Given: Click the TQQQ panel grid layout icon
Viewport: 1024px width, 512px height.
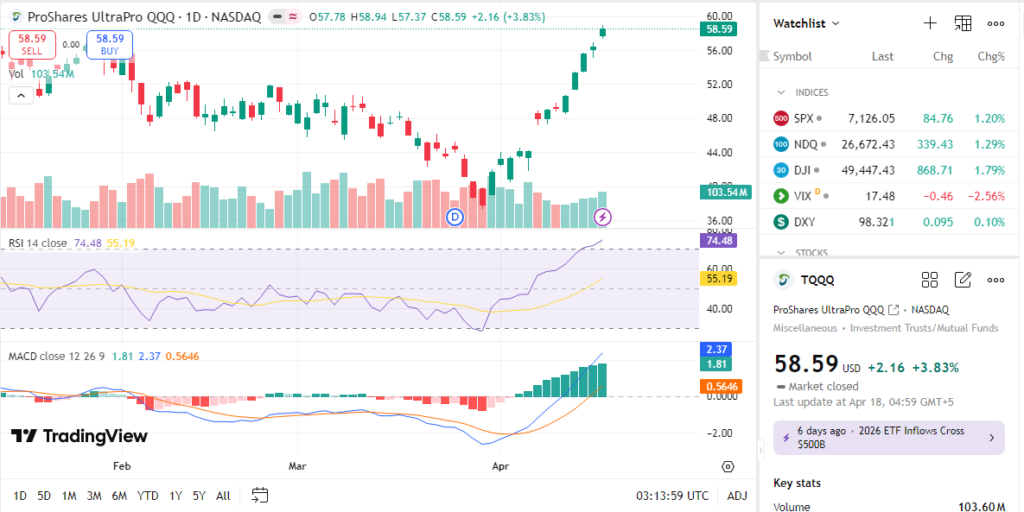Looking at the screenshot, I should [x=929, y=280].
